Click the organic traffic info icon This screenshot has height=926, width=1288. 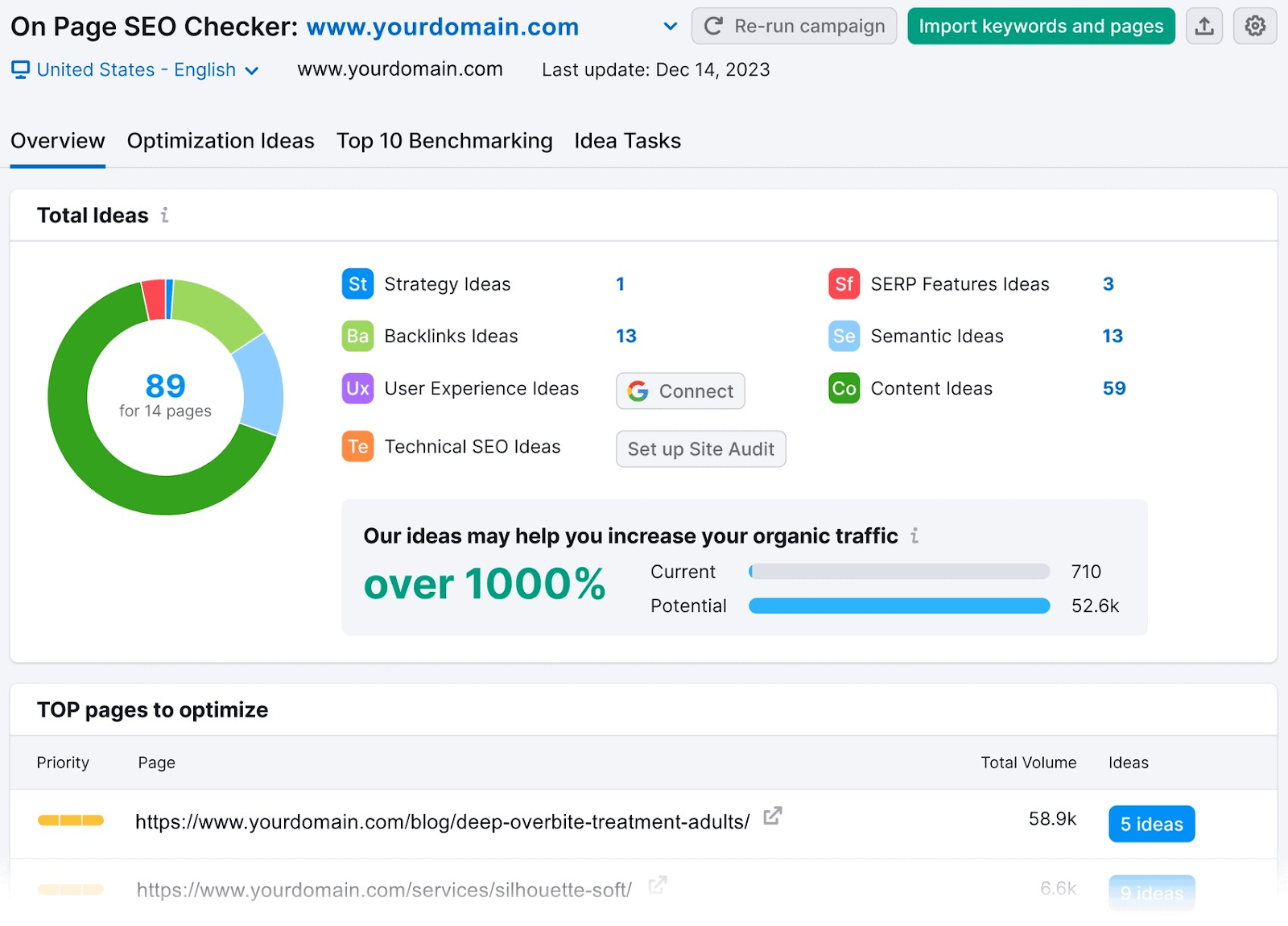[x=914, y=535]
